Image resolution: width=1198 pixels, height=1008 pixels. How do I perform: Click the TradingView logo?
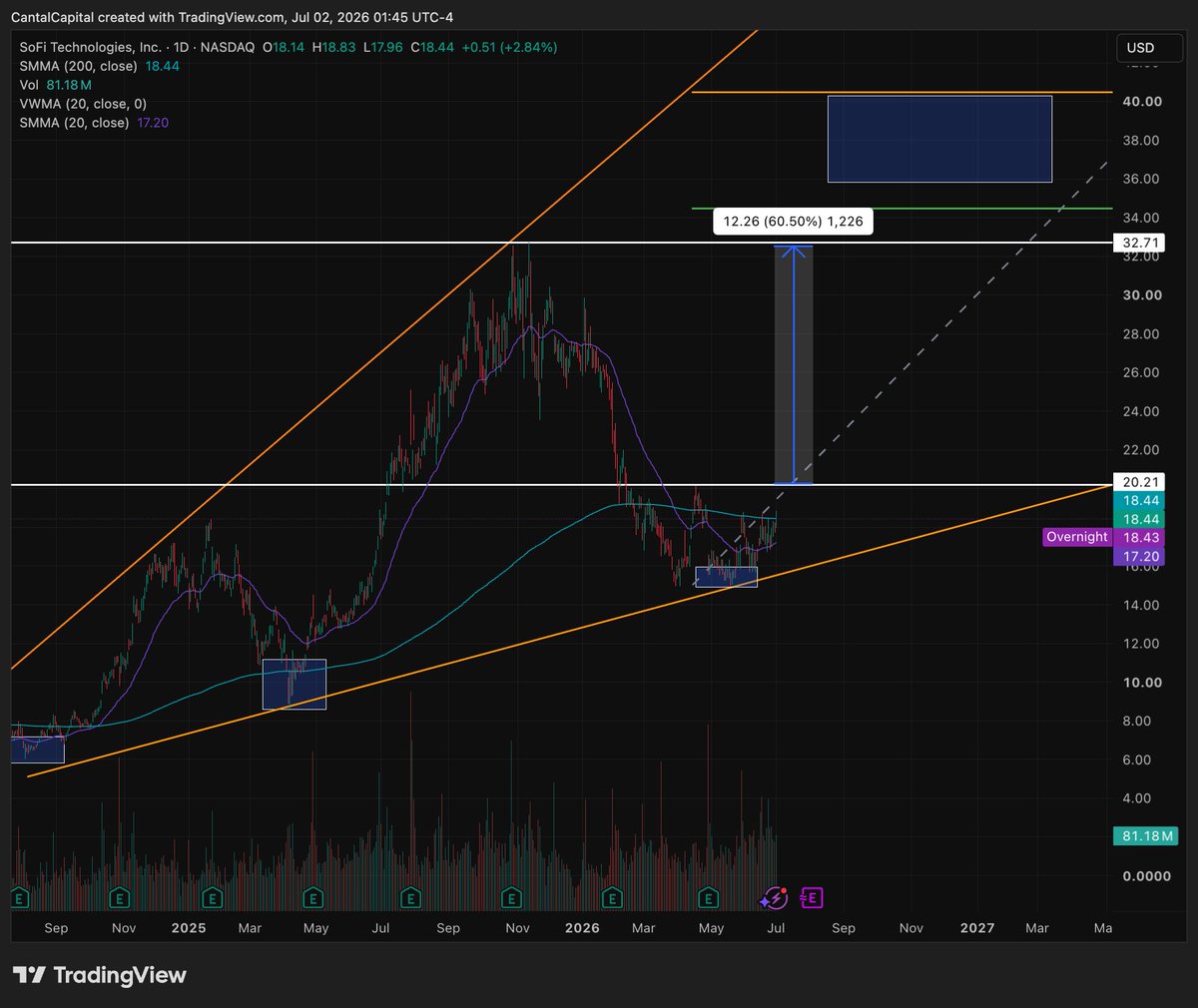tap(100, 975)
